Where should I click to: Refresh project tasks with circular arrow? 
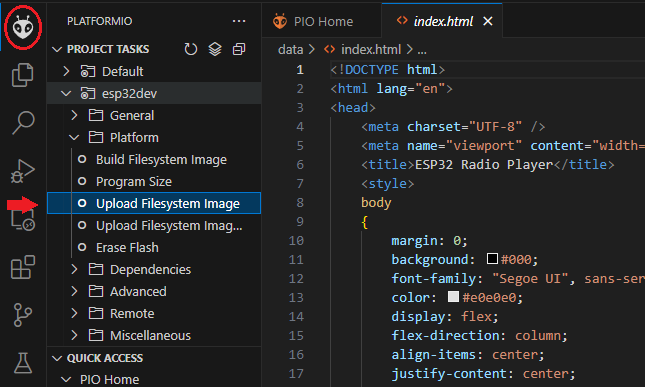tap(190, 49)
